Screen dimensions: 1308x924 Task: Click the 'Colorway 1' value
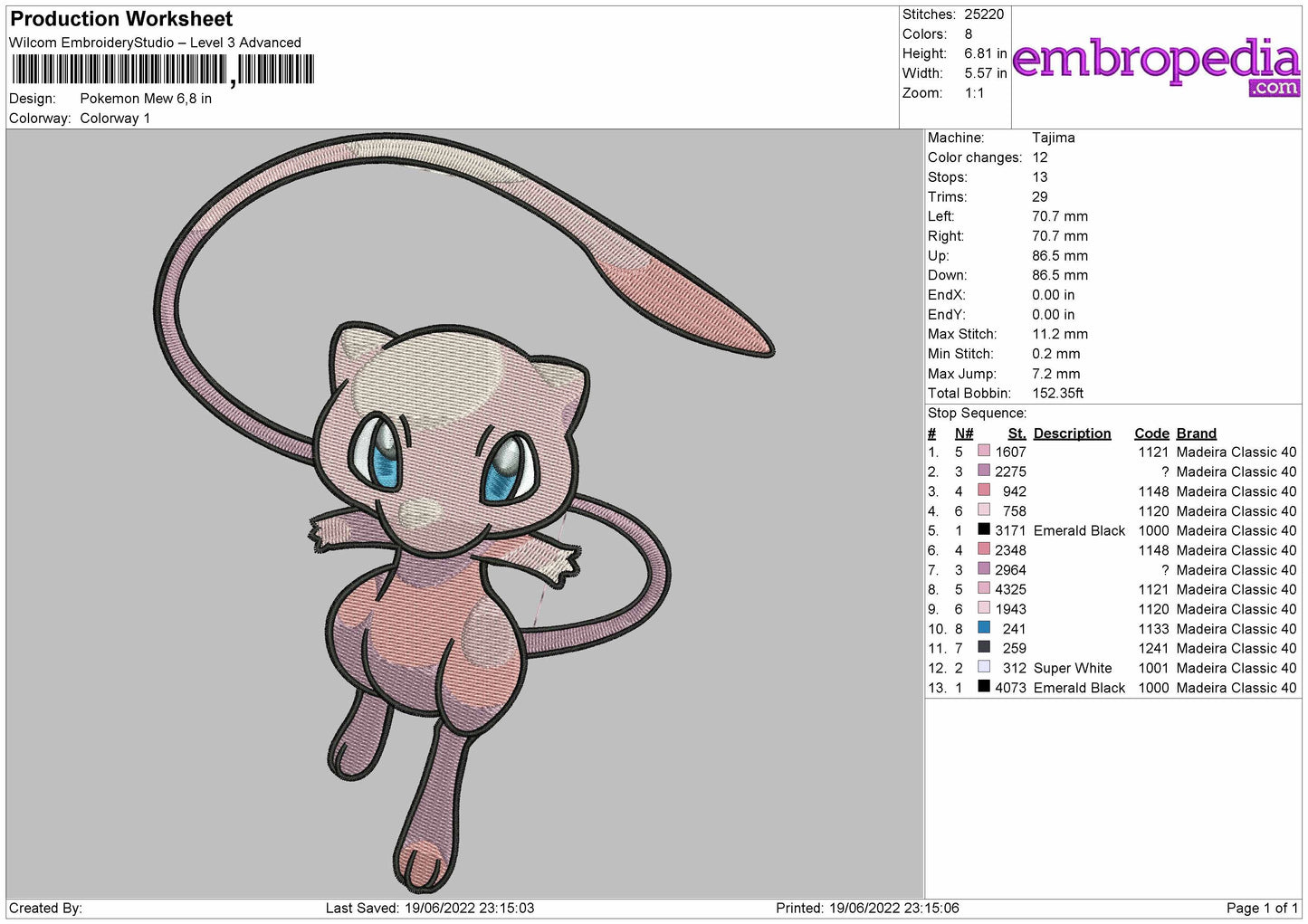(x=115, y=119)
